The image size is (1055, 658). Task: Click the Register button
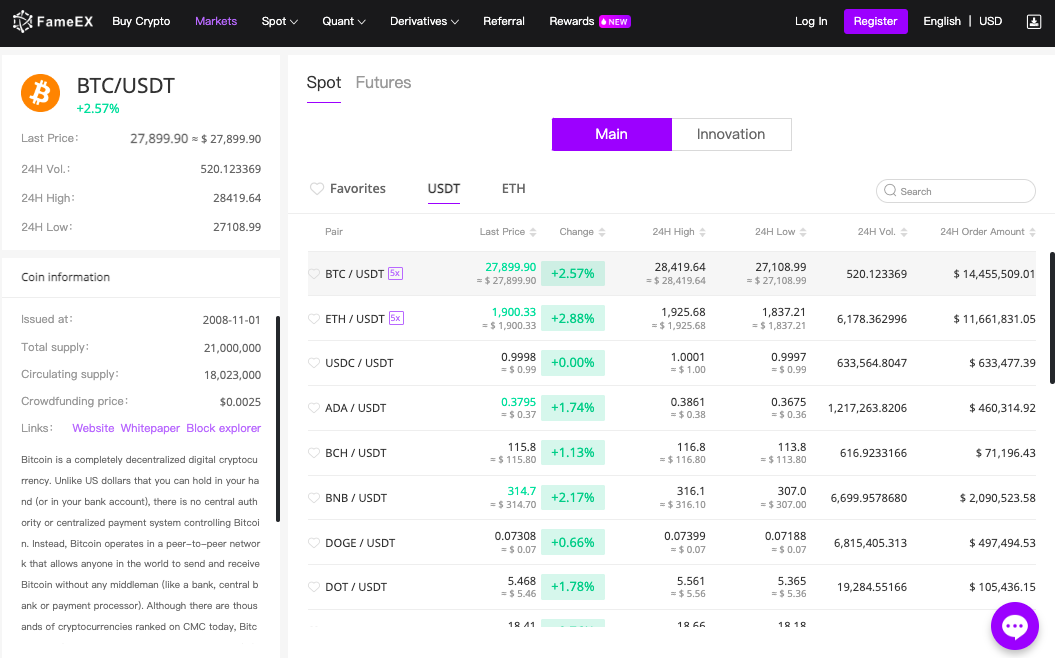point(875,21)
